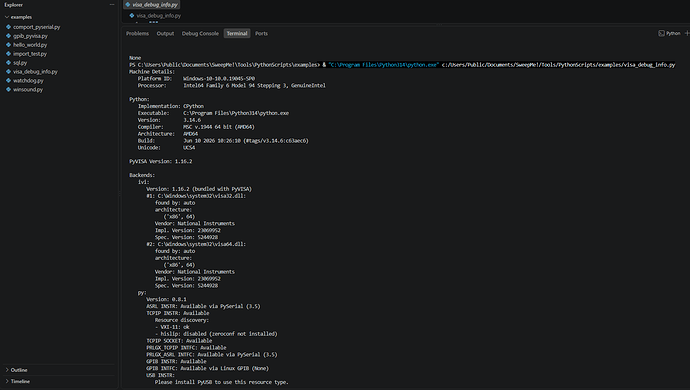Click the Python terminal shell icon
This screenshot has height=390, width=690.
(x=661, y=33)
